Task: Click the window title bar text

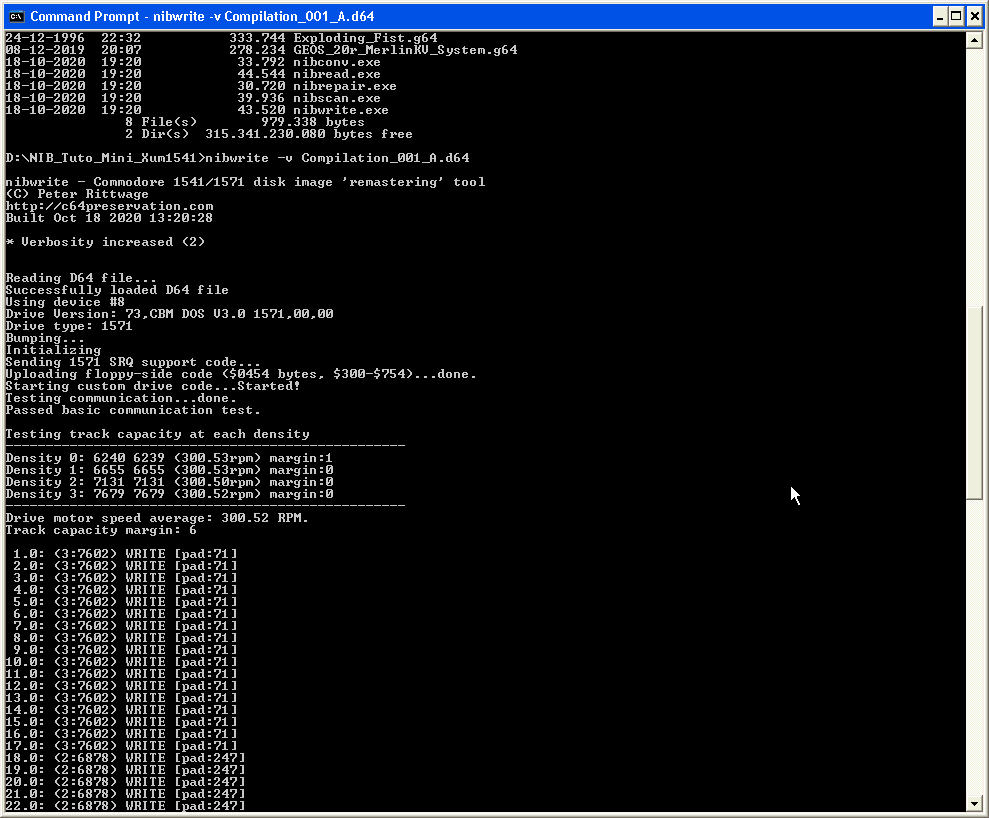Action: (x=202, y=16)
